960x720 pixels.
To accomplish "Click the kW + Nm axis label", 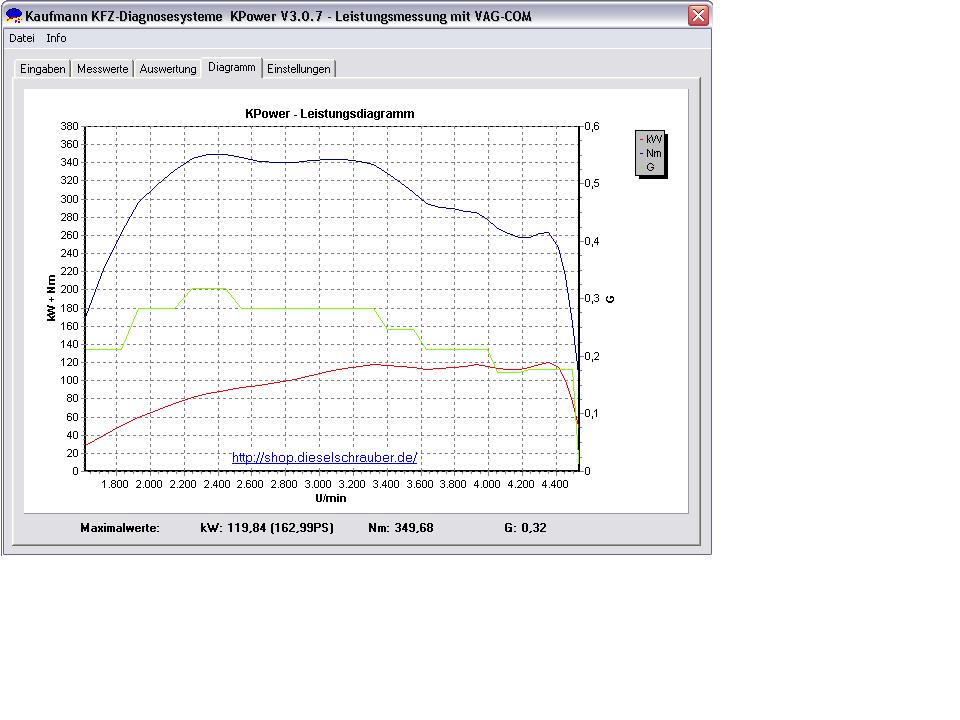I will 51,298.
